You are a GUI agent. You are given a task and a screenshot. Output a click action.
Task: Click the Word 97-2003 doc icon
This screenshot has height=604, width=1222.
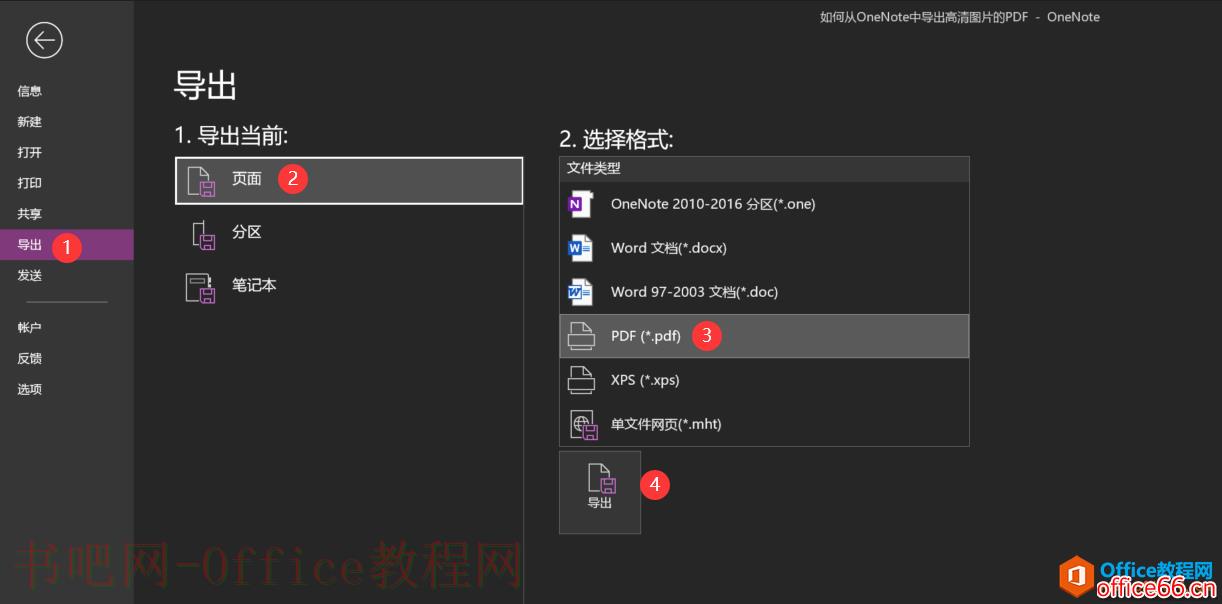point(581,292)
